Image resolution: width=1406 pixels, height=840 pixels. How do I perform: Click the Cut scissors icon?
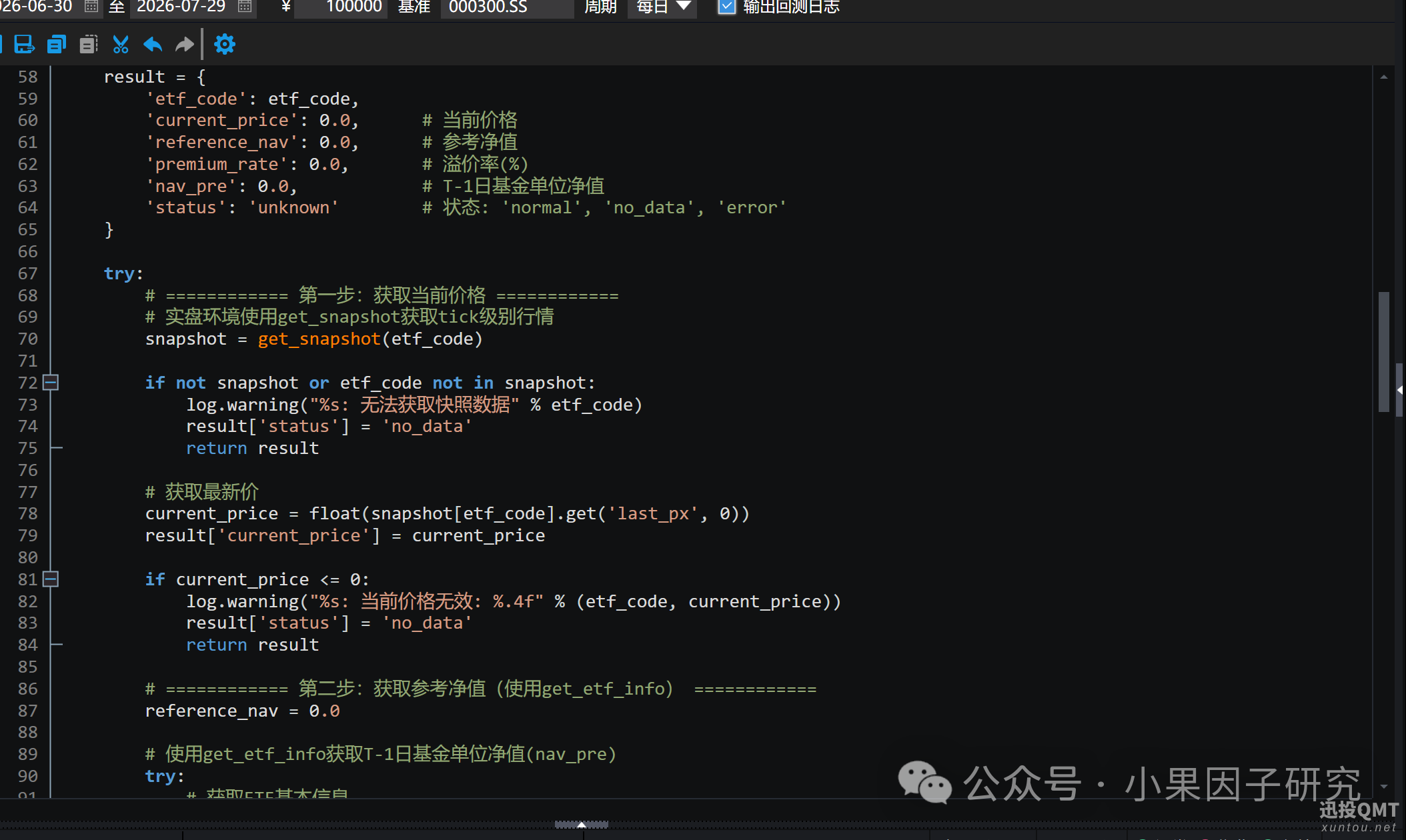(x=121, y=45)
